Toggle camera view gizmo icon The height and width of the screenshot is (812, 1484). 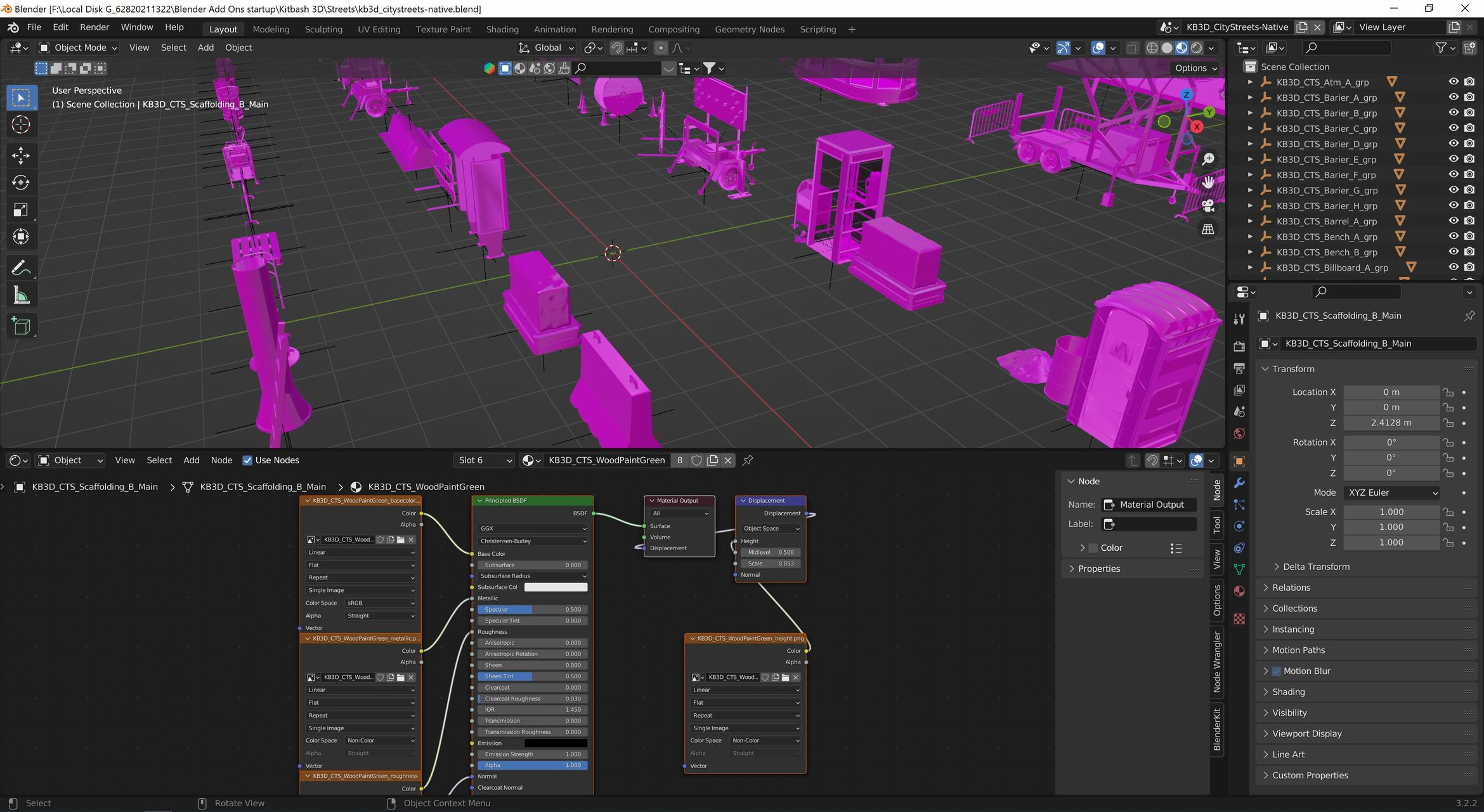tap(1208, 205)
